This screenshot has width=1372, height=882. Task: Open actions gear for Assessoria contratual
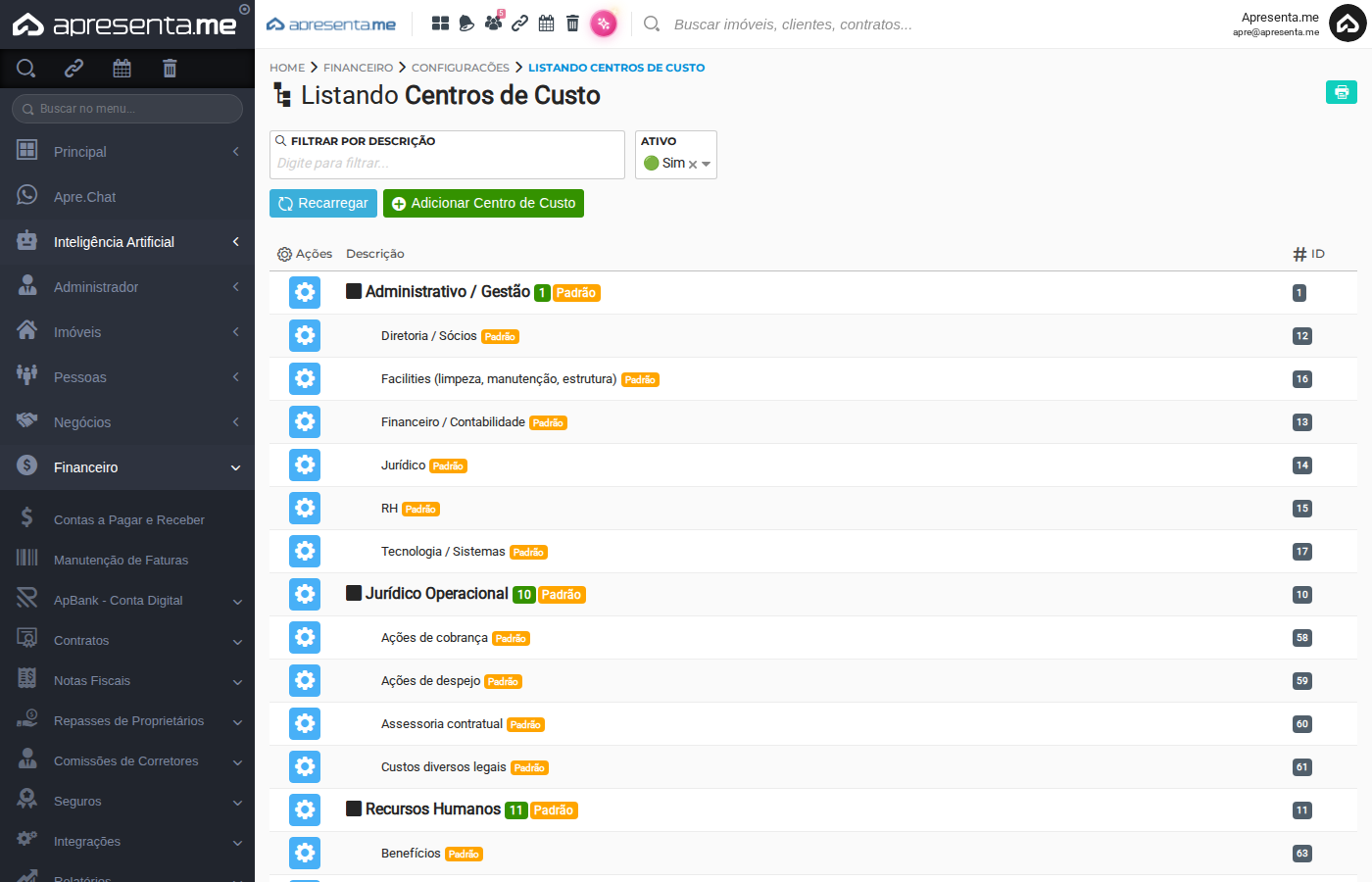coord(305,723)
